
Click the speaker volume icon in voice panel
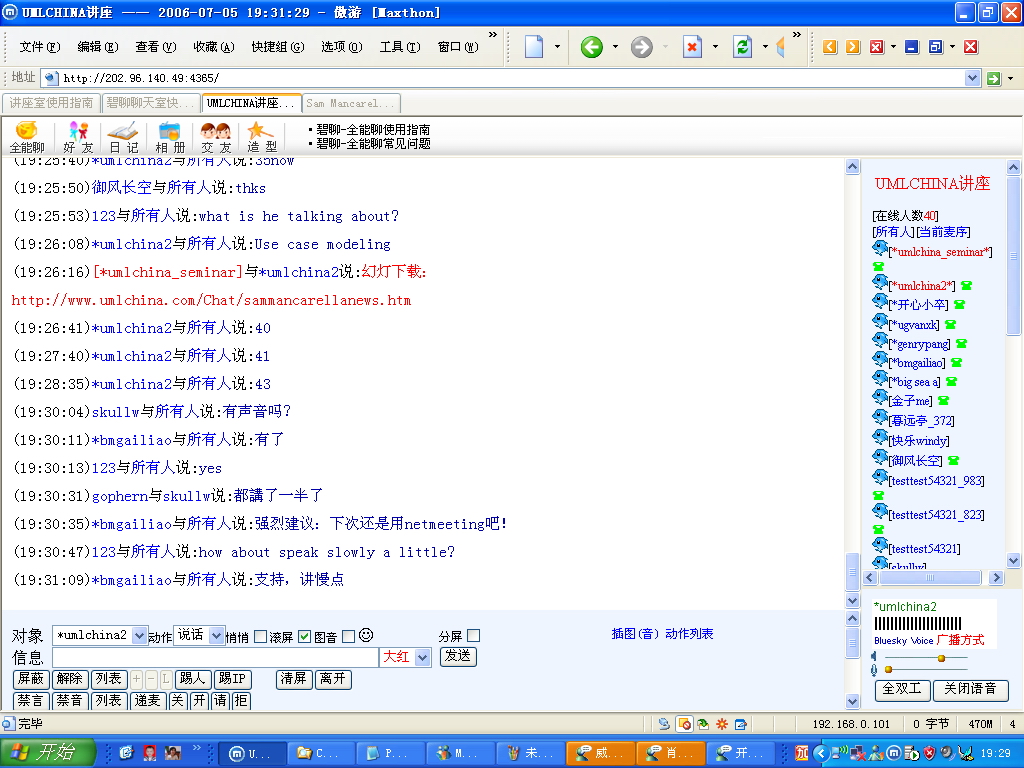click(x=874, y=656)
